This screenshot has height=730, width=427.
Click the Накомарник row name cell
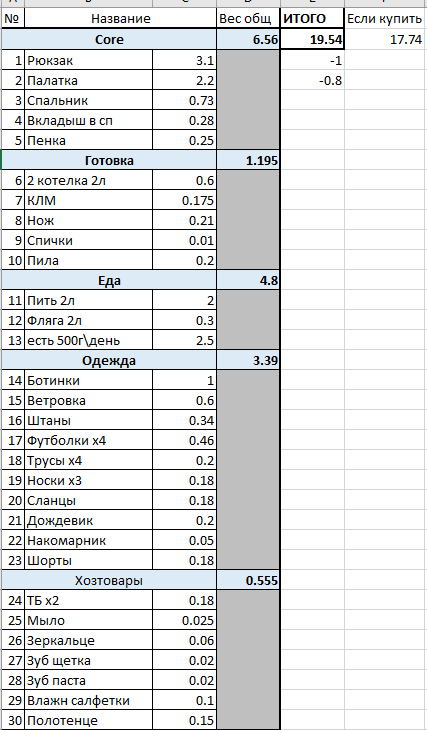(88, 541)
